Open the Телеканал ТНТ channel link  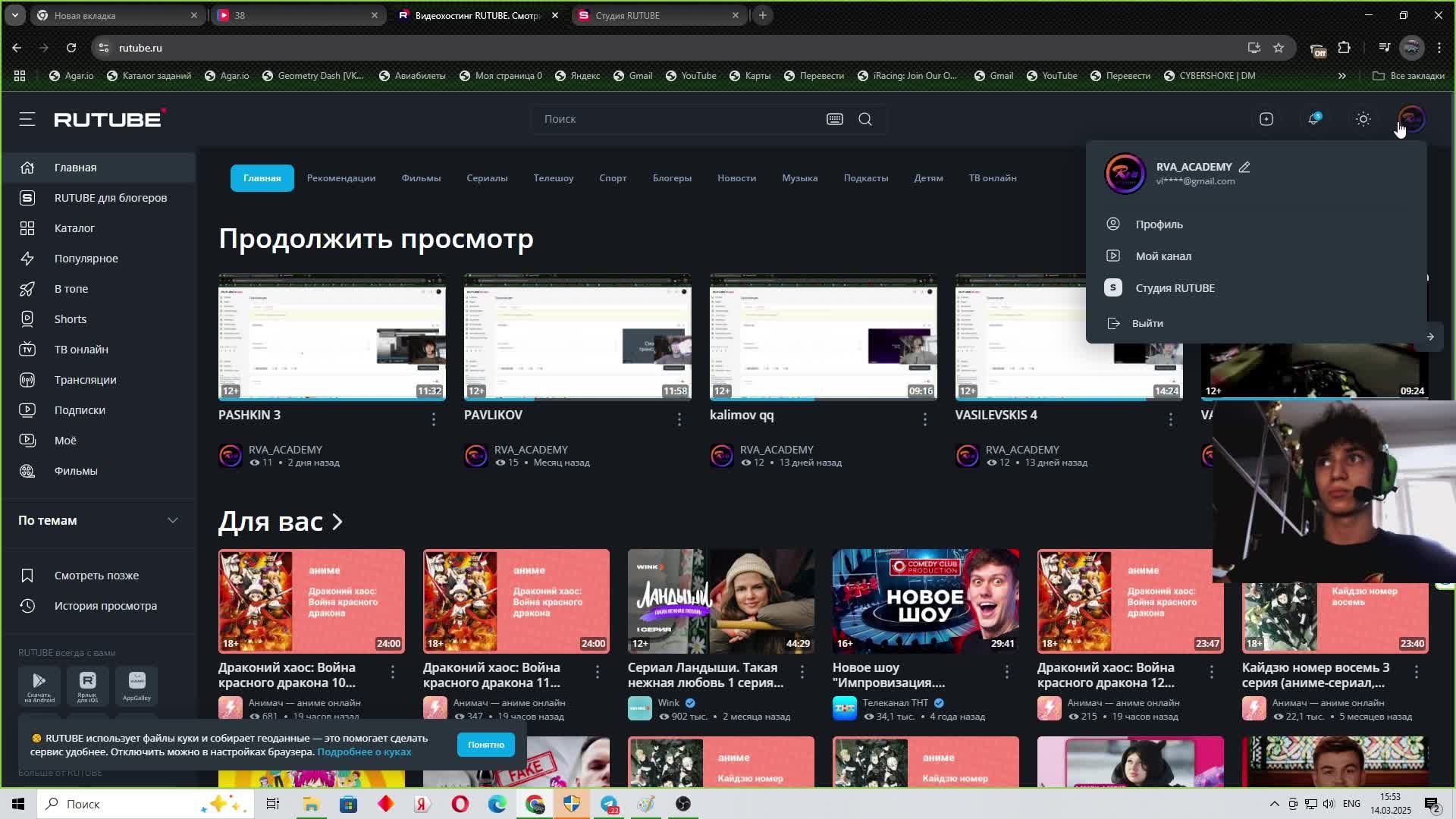point(896,703)
